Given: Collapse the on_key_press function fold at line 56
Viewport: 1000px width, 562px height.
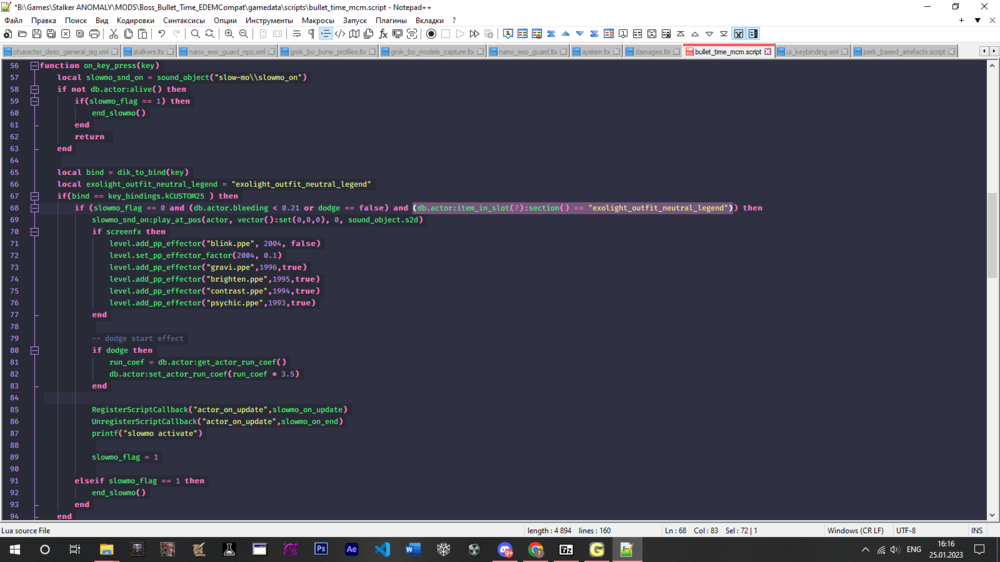Looking at the screenshot, I should 34,66.
